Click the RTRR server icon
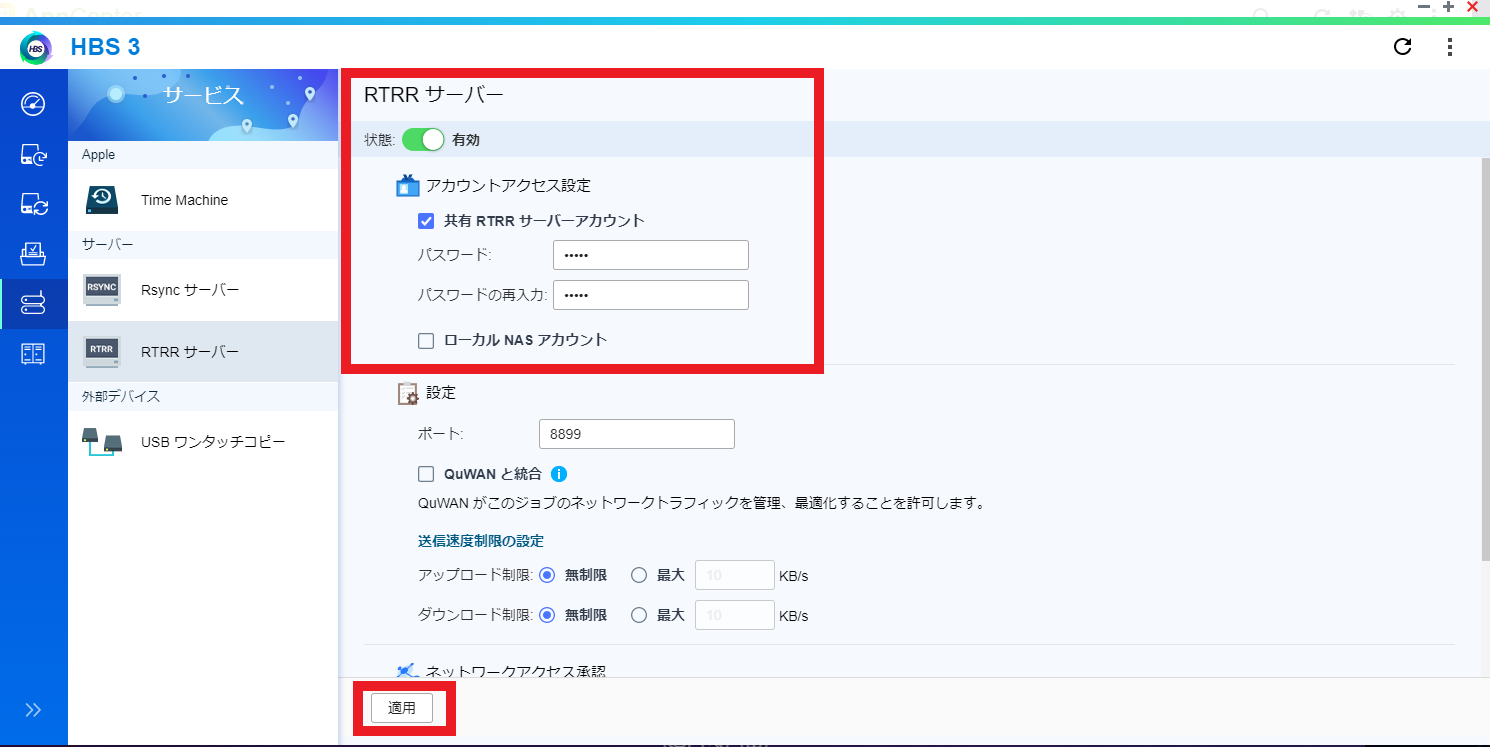The width and height of the screenshot is (1490, 747). coord(102,351)
